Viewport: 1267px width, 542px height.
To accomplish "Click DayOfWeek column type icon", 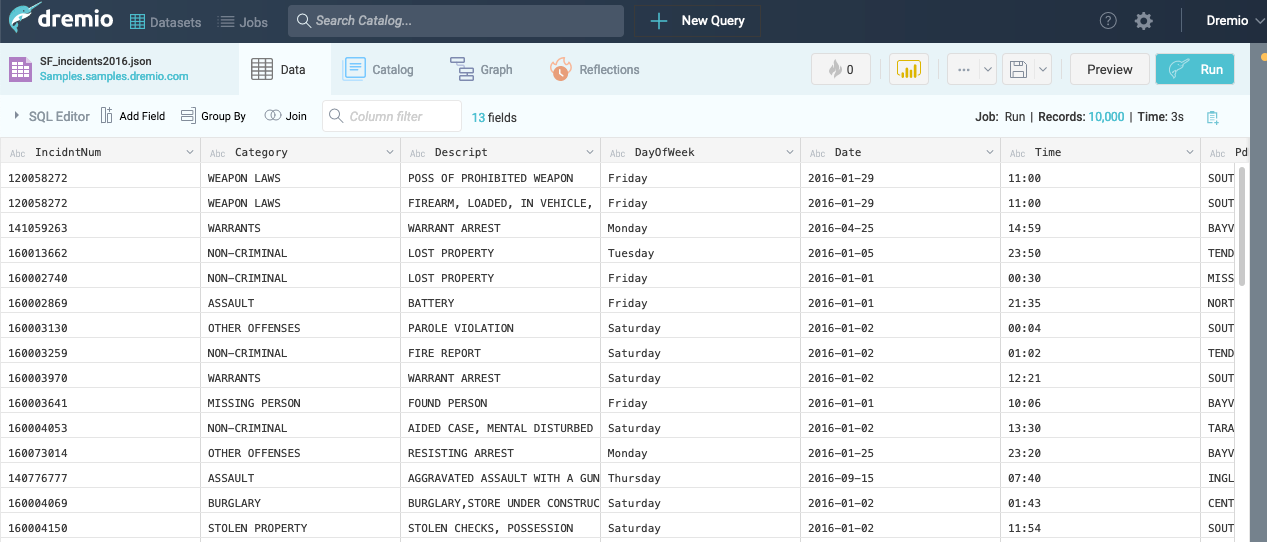I will (617, 153).
